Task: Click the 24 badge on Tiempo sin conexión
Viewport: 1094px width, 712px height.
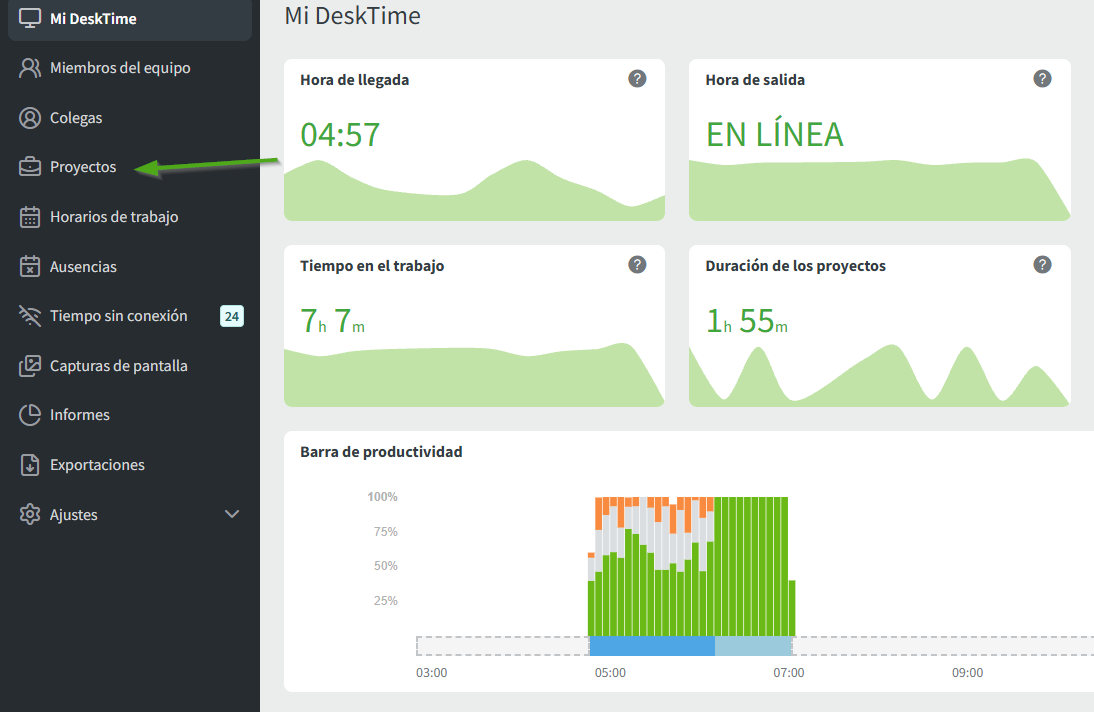Action: pos(232,317)
